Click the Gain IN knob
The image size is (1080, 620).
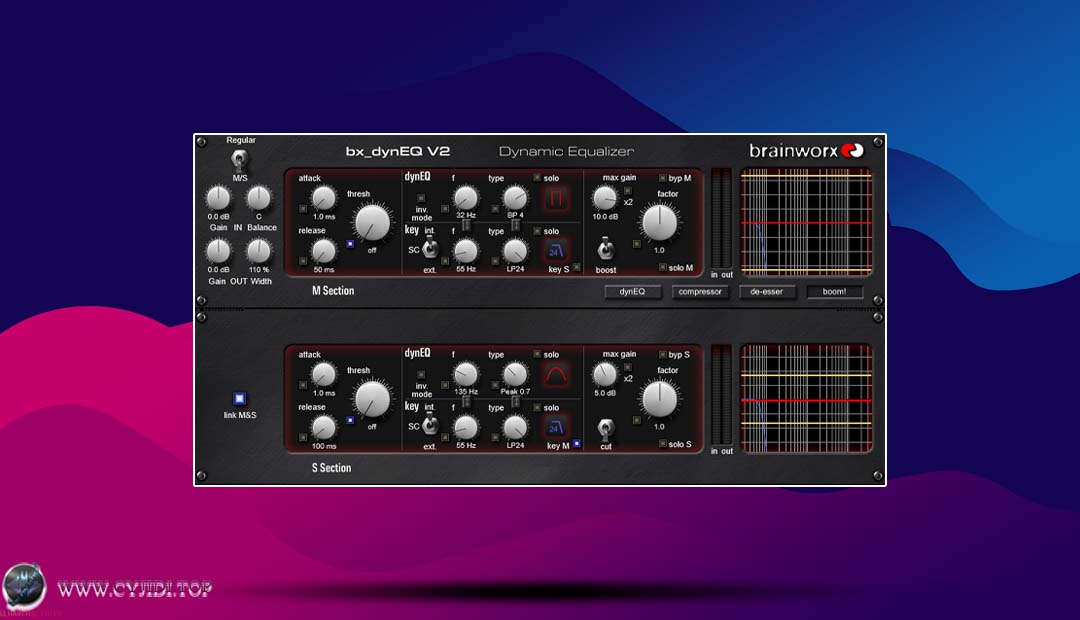tap(218, 198)
